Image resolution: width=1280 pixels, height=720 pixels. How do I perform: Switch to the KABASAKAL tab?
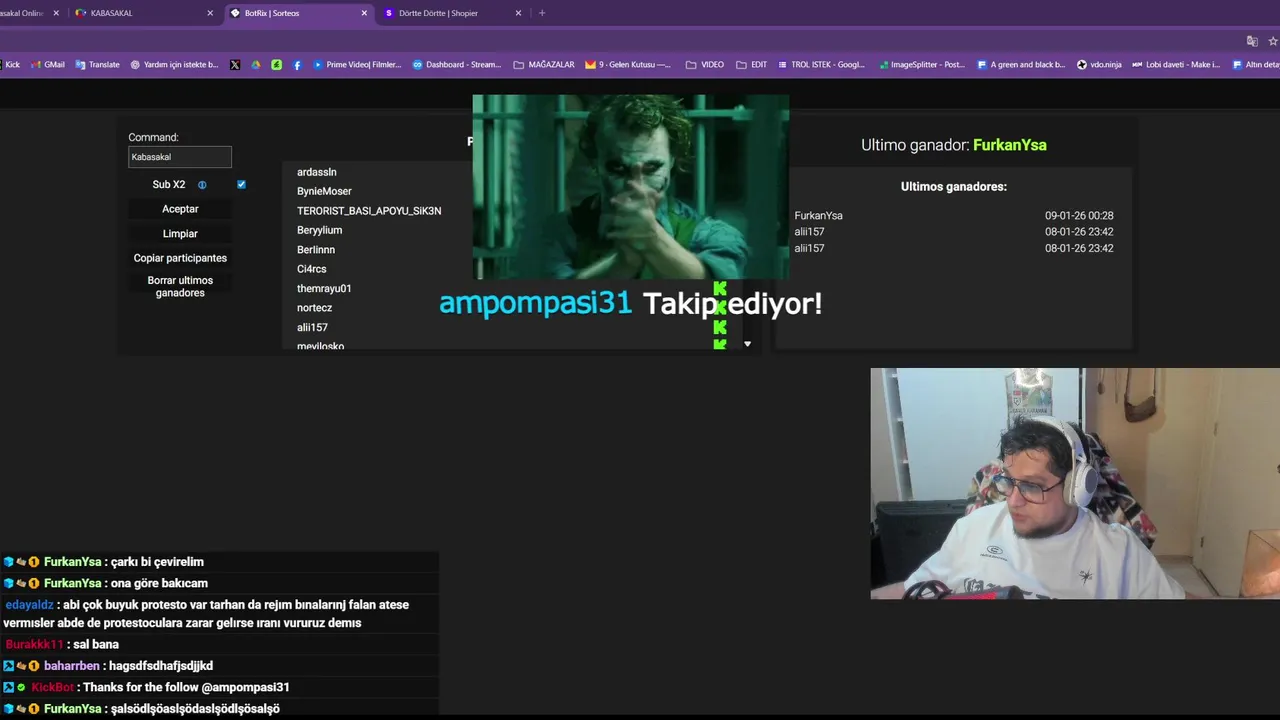pyautogui.click(x=145, y=13)
